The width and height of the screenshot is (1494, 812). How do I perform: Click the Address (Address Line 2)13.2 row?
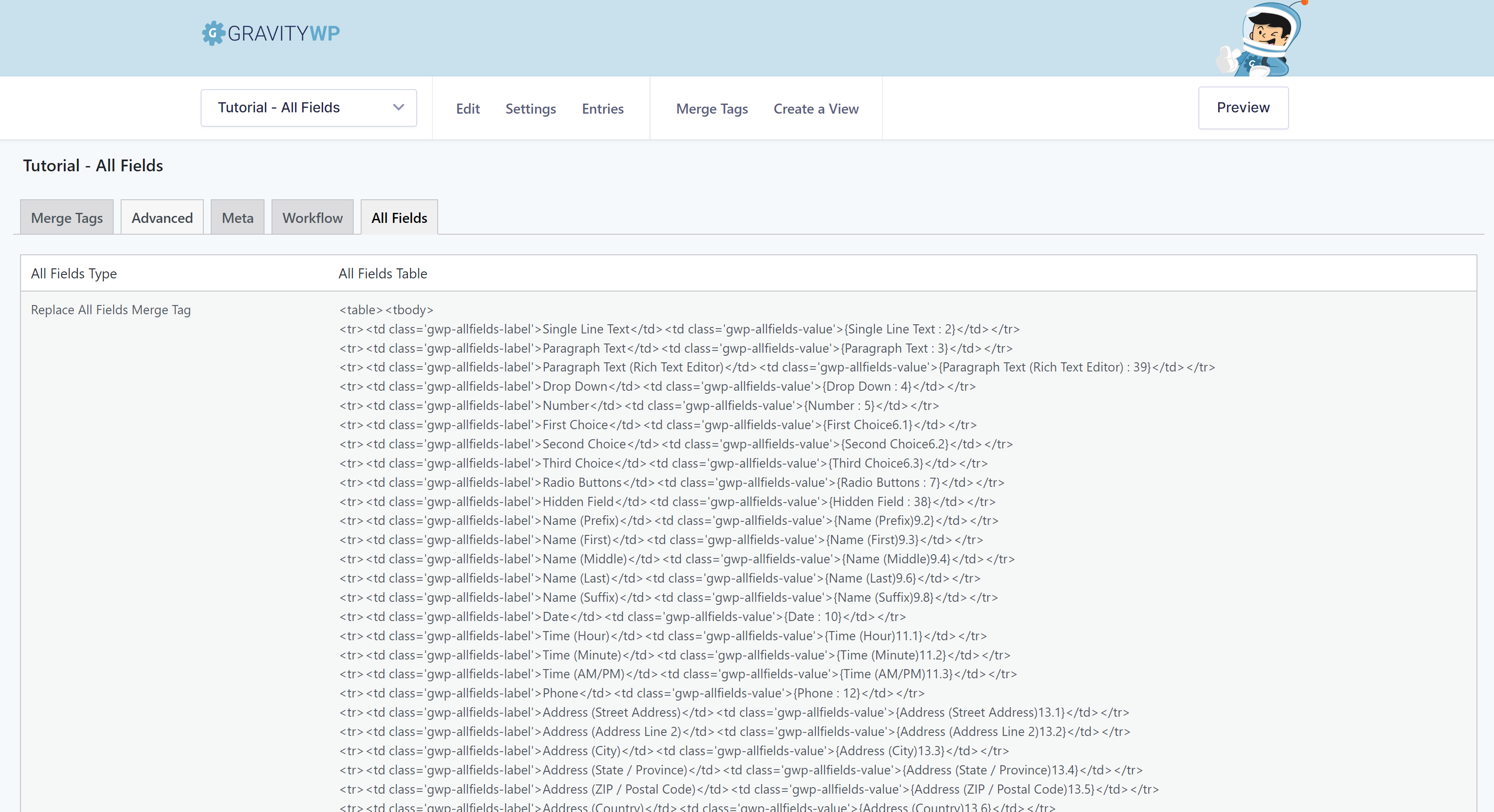[x=735, y=732]
